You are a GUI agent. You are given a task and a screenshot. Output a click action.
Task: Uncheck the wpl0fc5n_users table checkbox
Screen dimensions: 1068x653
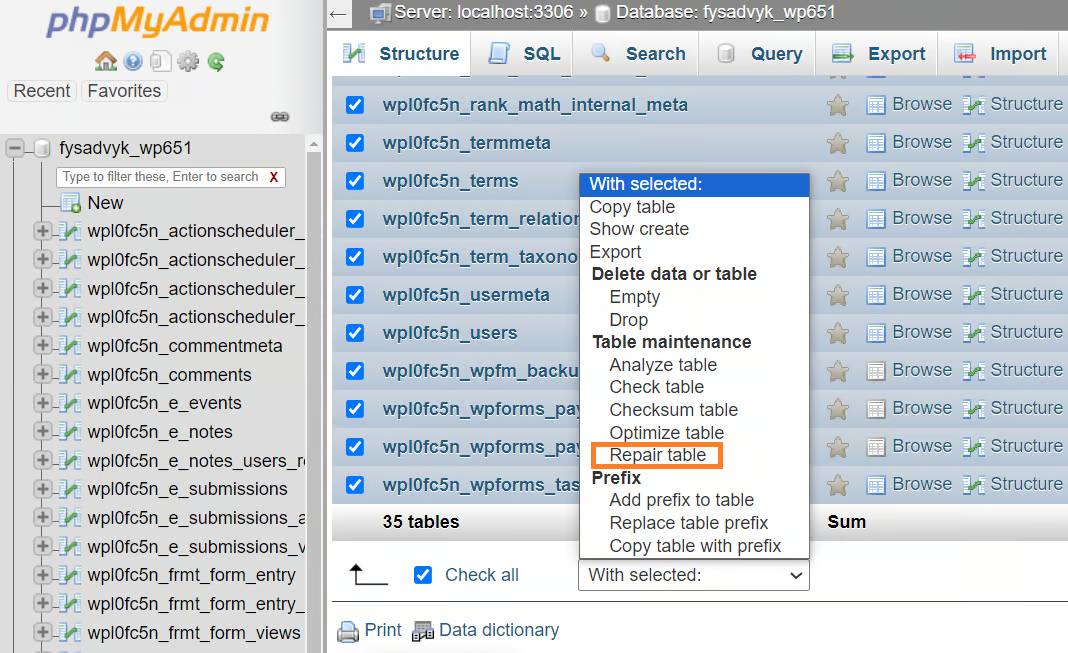pos(355,333)
